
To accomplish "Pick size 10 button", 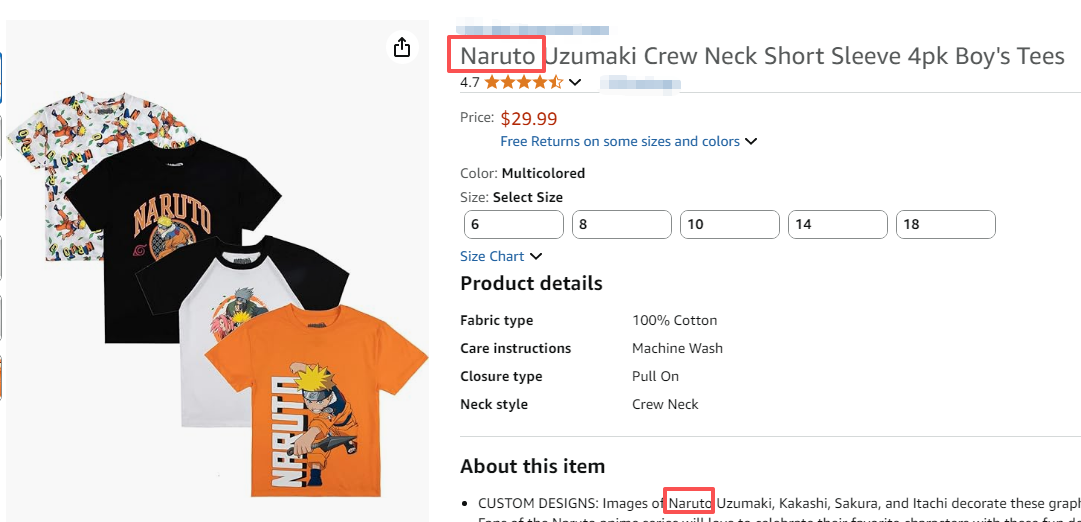I will click(730, 225).
